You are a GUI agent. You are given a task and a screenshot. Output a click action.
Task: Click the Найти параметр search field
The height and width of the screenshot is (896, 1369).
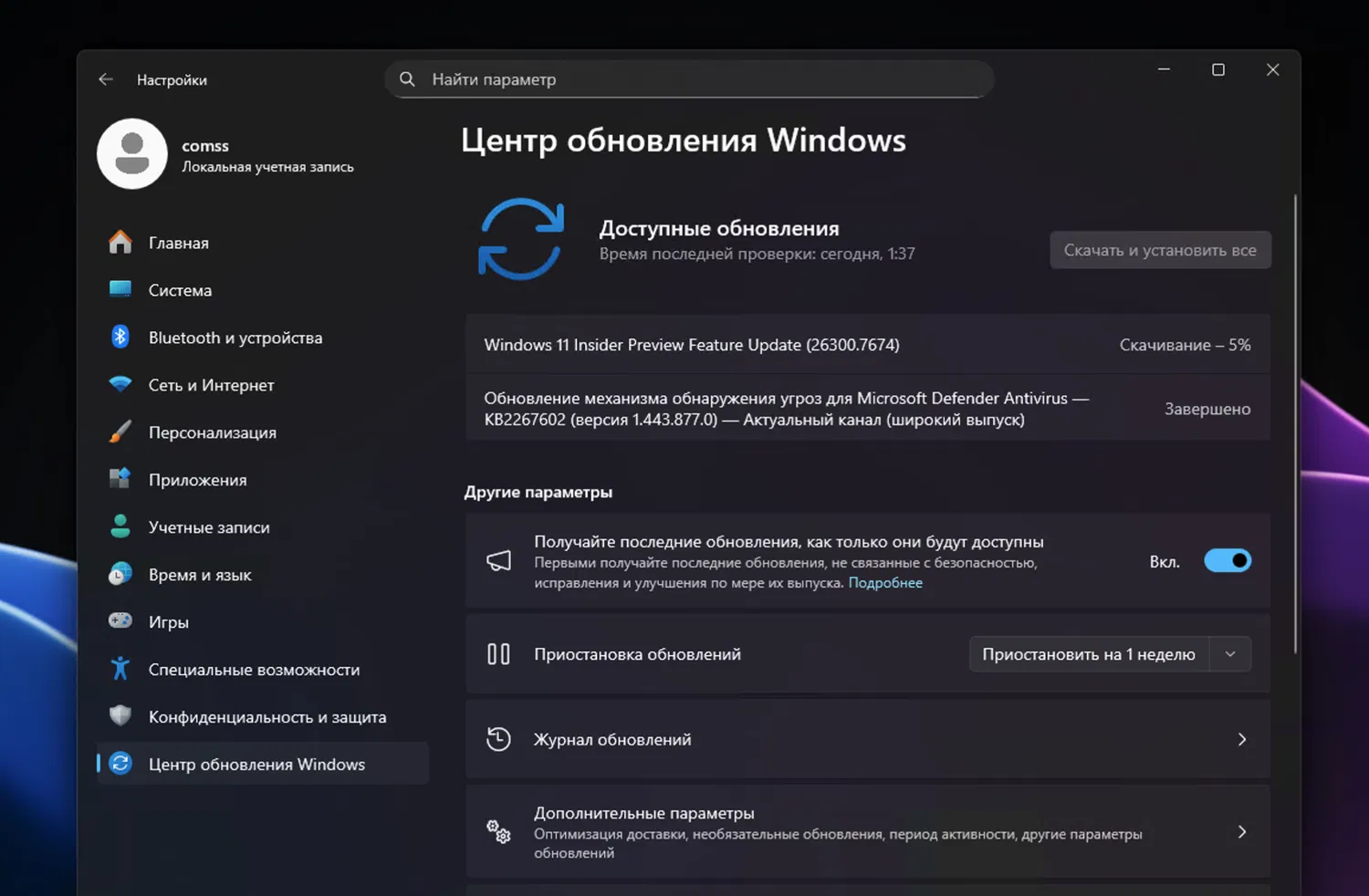[688, 79]
